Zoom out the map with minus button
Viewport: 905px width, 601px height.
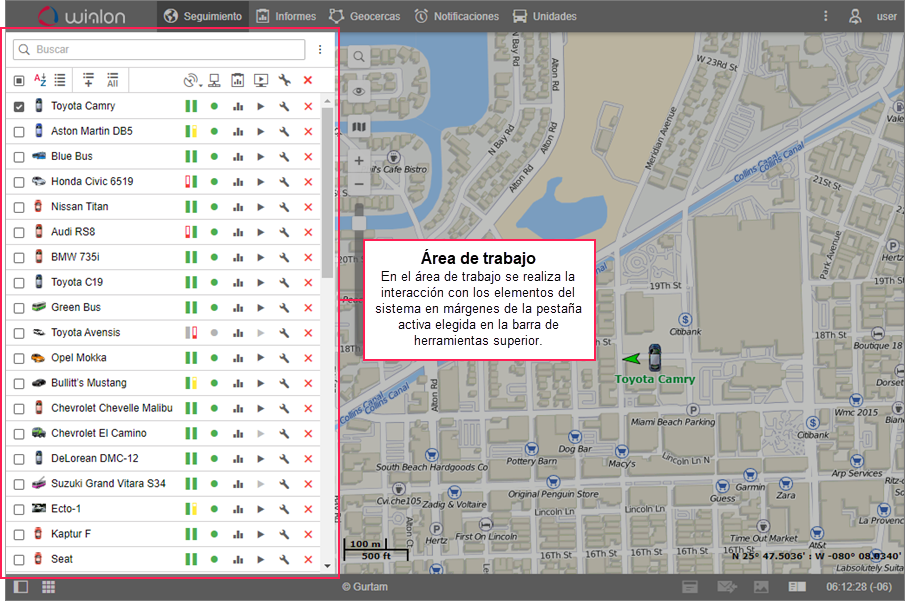[359, 185]
